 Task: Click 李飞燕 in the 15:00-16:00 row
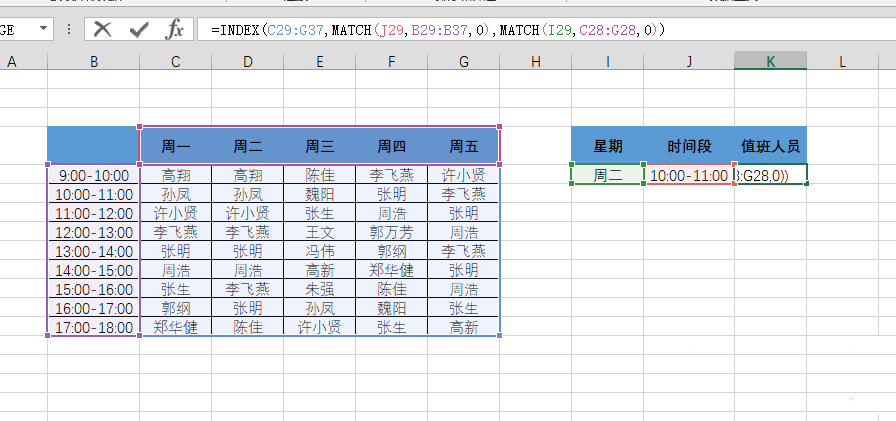tap(247, 290)
